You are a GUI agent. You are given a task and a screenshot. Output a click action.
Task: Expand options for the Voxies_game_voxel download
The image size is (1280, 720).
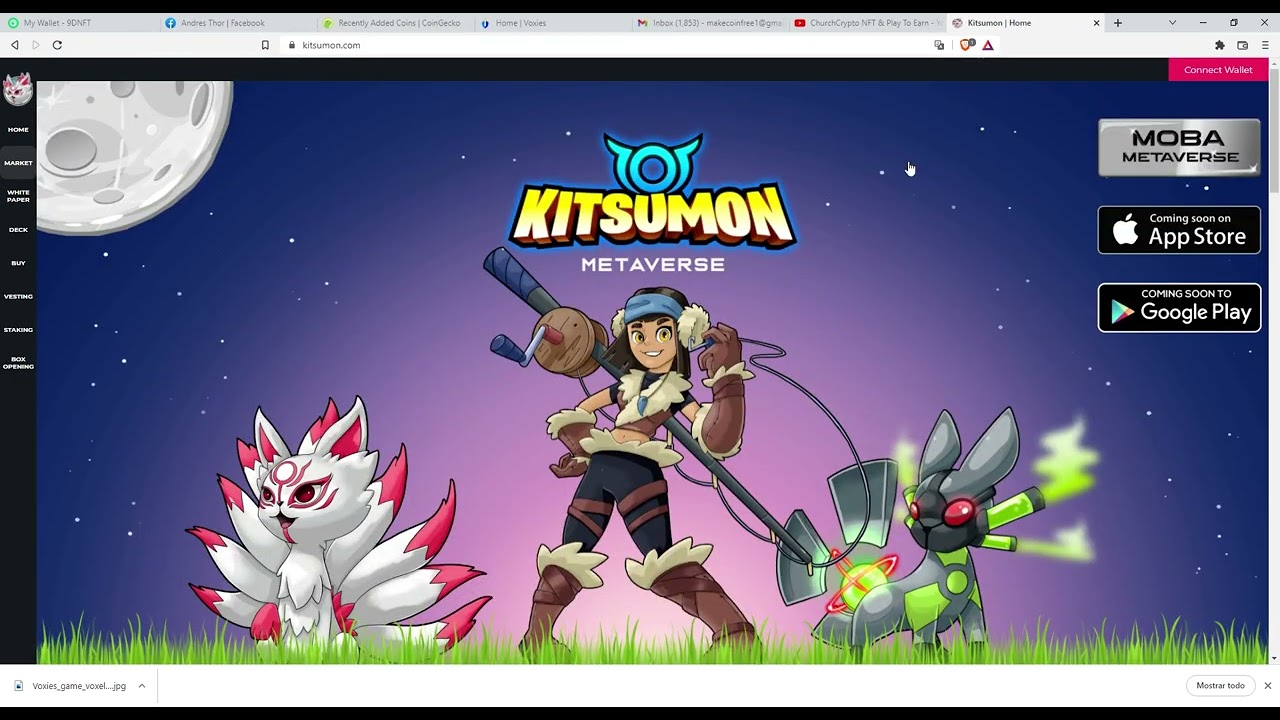click(142, 686)
